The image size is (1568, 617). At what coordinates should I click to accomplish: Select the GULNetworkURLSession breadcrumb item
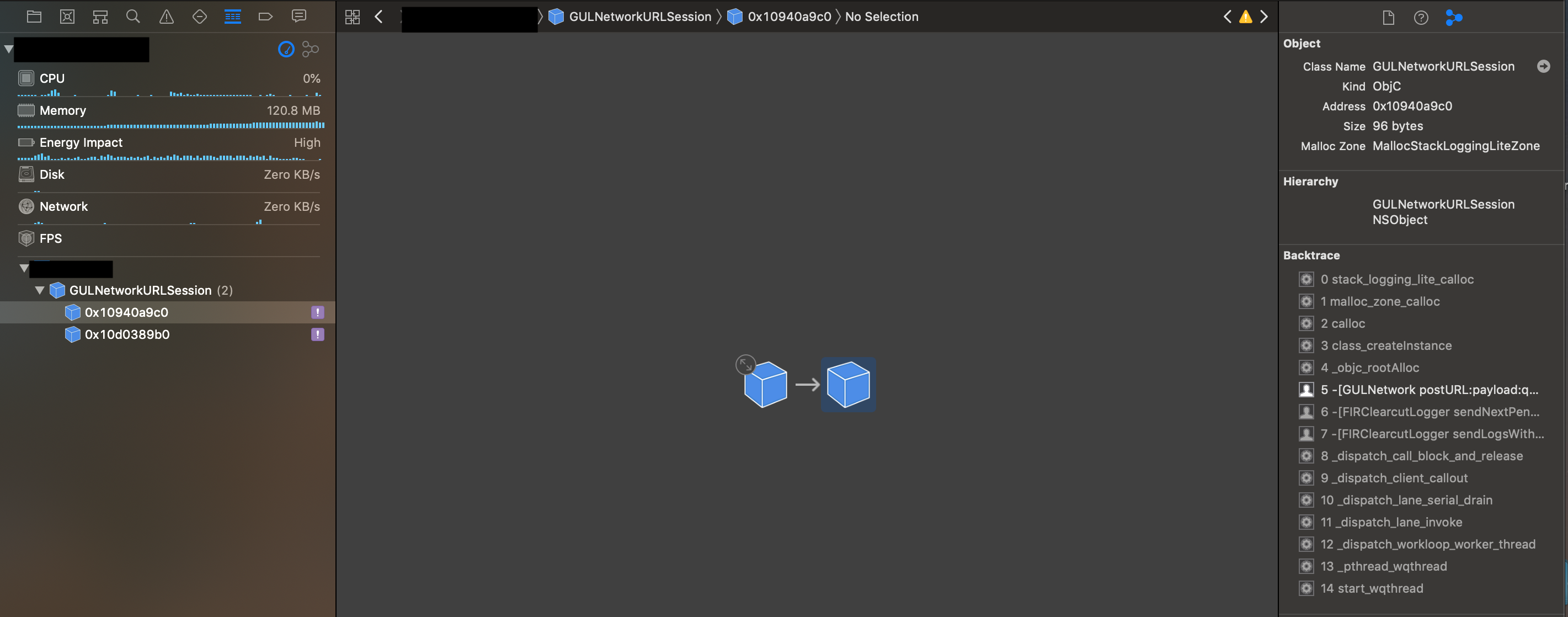click(639, 17)
